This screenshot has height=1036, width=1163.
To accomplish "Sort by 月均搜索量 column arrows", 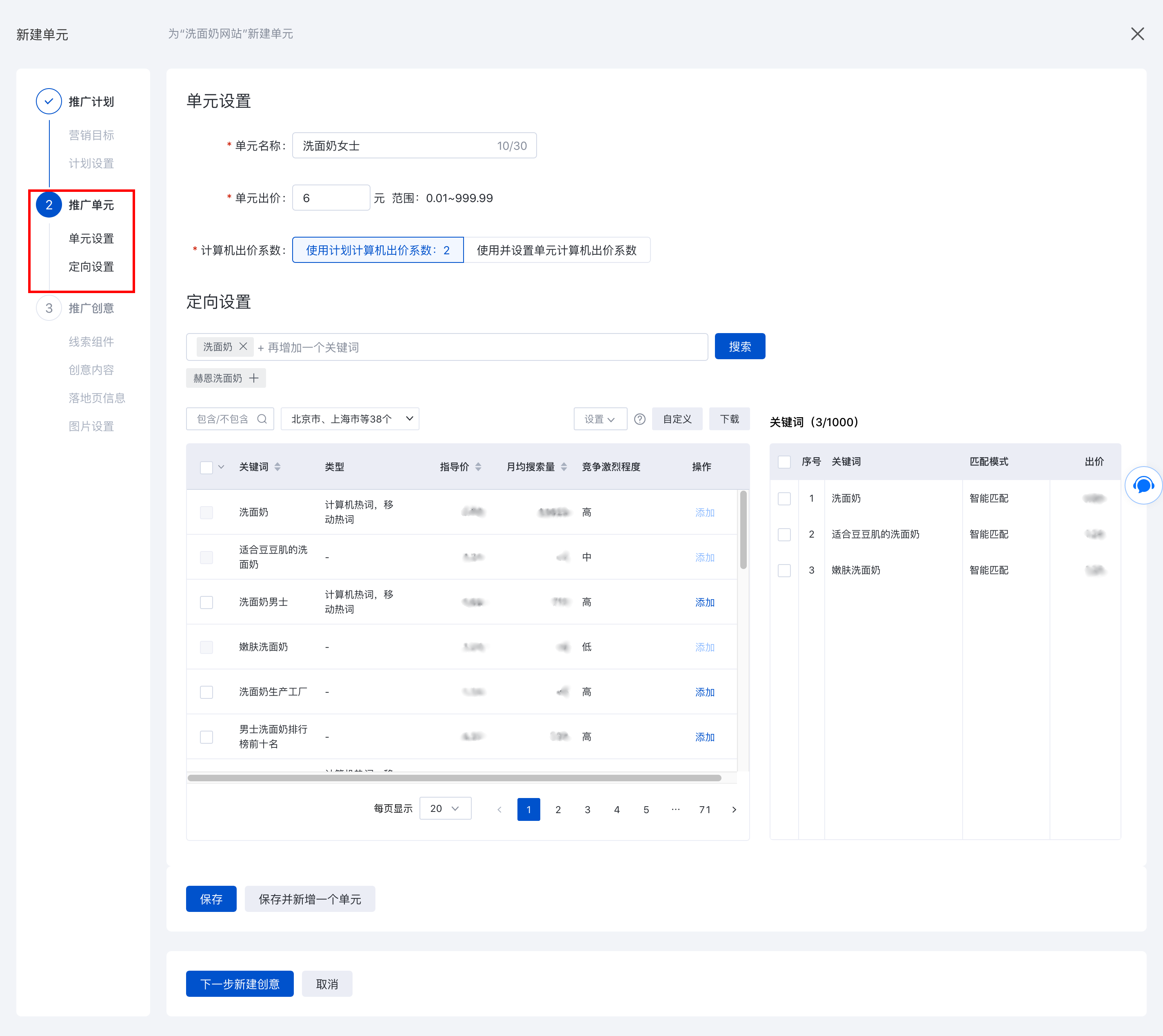I will click(564, 467).
